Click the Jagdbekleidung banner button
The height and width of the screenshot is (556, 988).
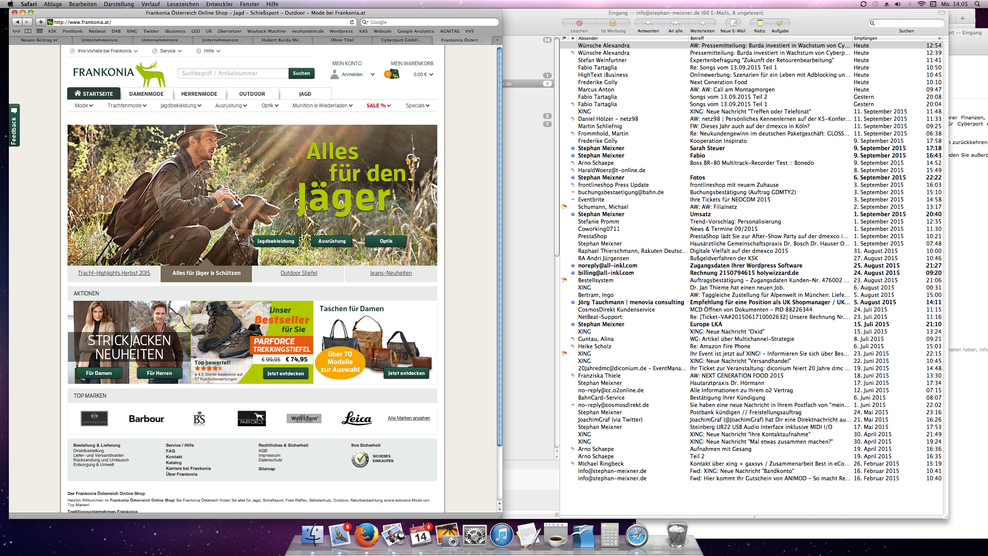(276, 241)
